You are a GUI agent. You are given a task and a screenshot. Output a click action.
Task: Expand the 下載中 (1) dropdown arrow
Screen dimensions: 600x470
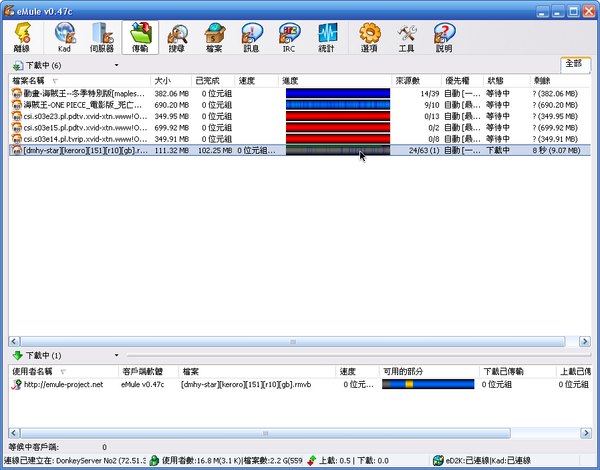(116, 355)
